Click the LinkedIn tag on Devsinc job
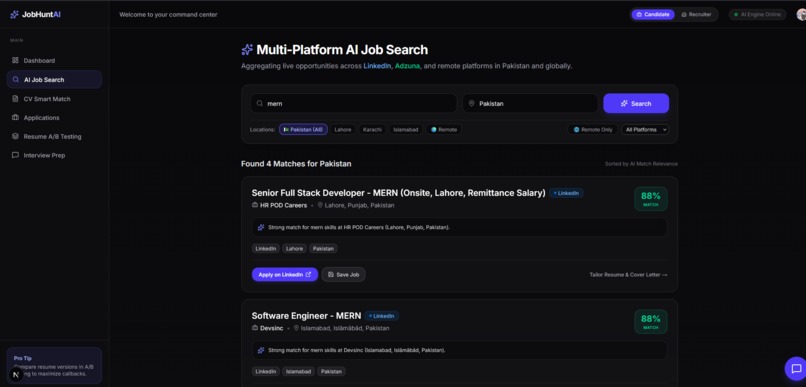The height and width of the screenshot is (387, 806). (x=266, y=371)
